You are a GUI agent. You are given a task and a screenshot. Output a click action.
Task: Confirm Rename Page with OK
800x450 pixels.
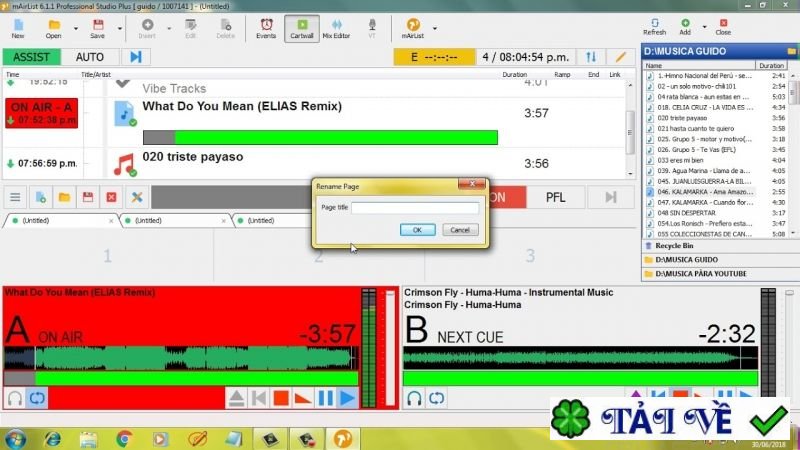[417, 230]
